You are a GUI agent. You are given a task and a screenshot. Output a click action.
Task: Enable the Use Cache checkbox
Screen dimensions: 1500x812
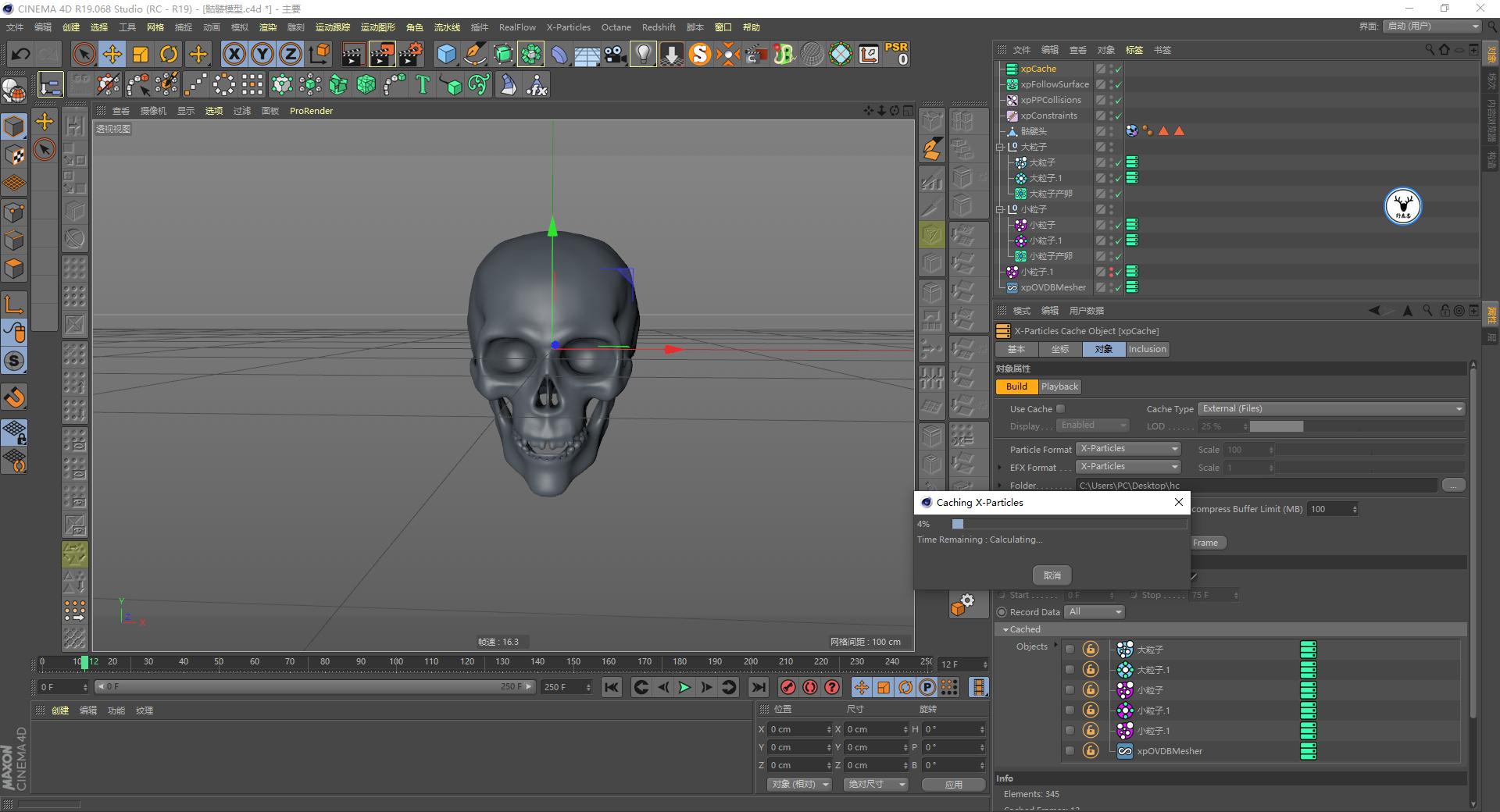[x=1060, y=408]
